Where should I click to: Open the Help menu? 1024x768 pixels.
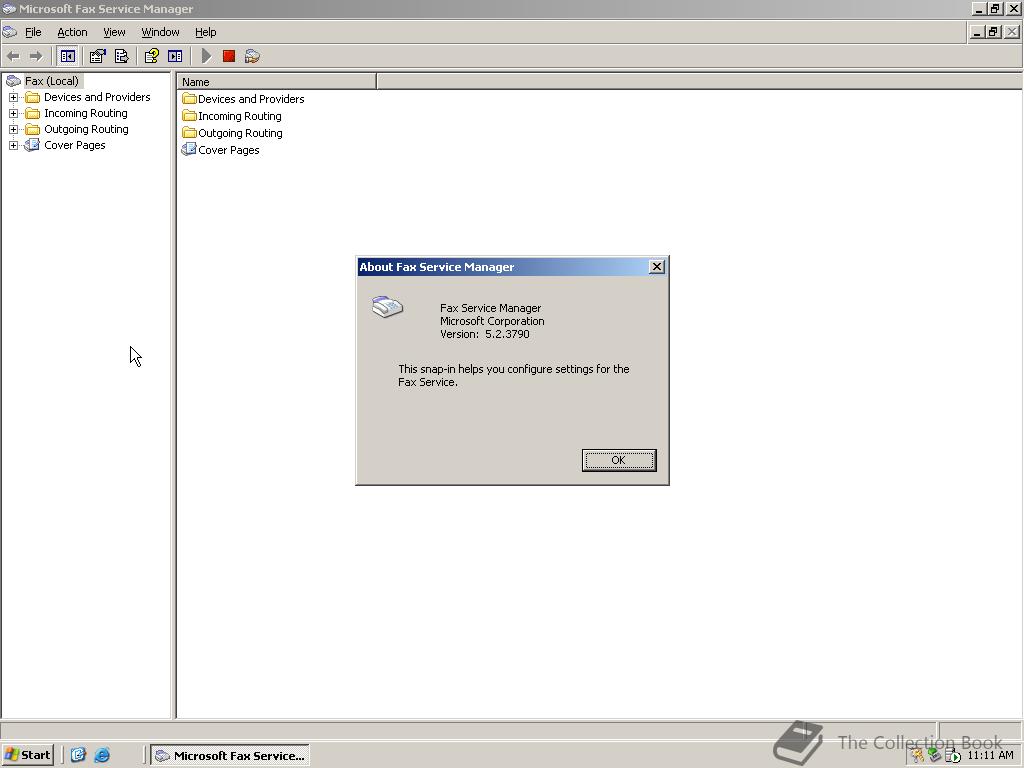(205, 32)
